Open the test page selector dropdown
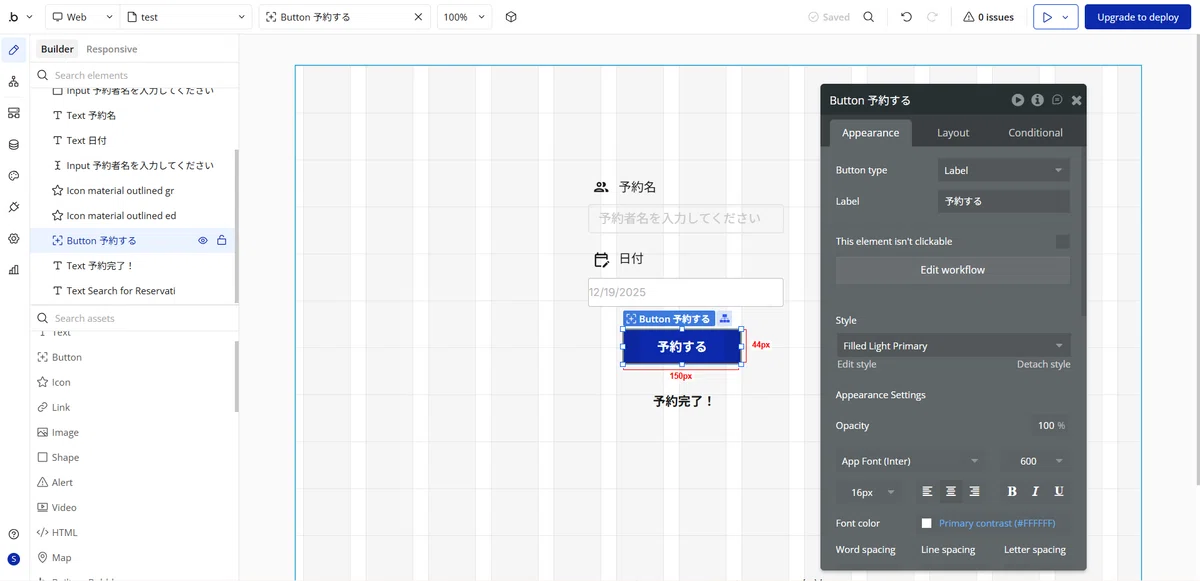1200x581 pixels. [187, 17]
